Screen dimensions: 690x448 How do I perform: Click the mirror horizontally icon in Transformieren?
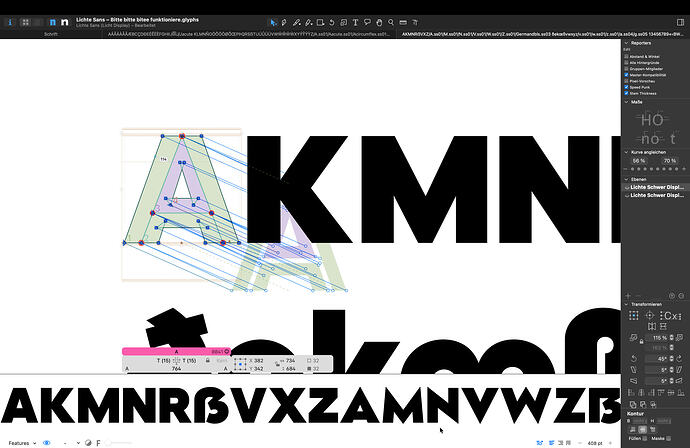652,326
